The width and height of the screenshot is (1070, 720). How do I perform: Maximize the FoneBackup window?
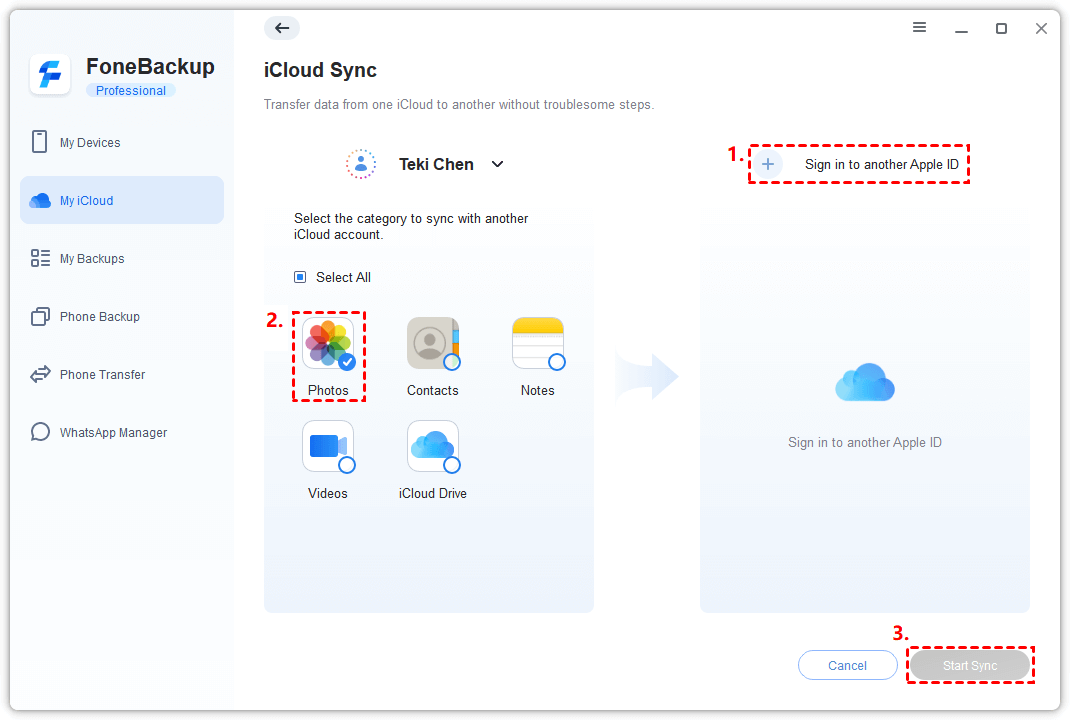pos(1001,28)
